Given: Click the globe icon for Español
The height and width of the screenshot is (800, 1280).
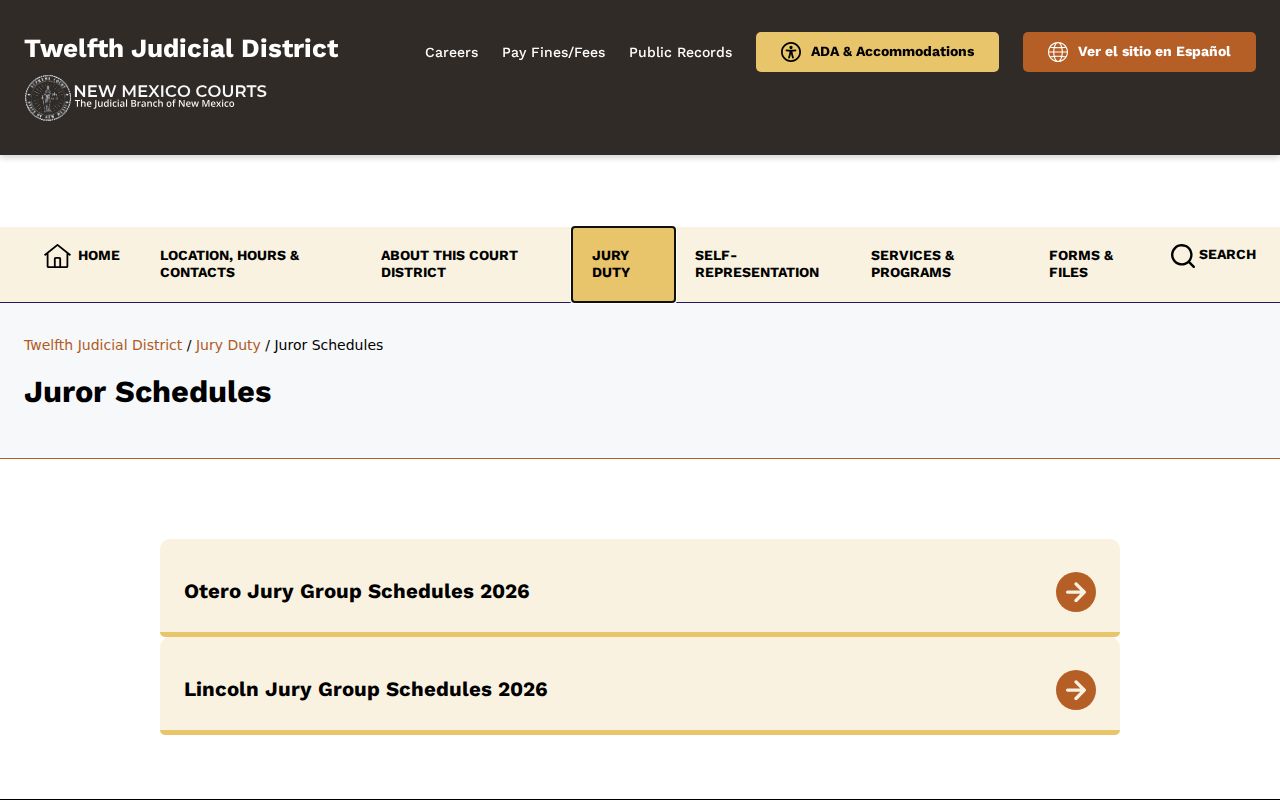Looking at the screenshot, I should pyautogui.click(x=1058, y=52).
